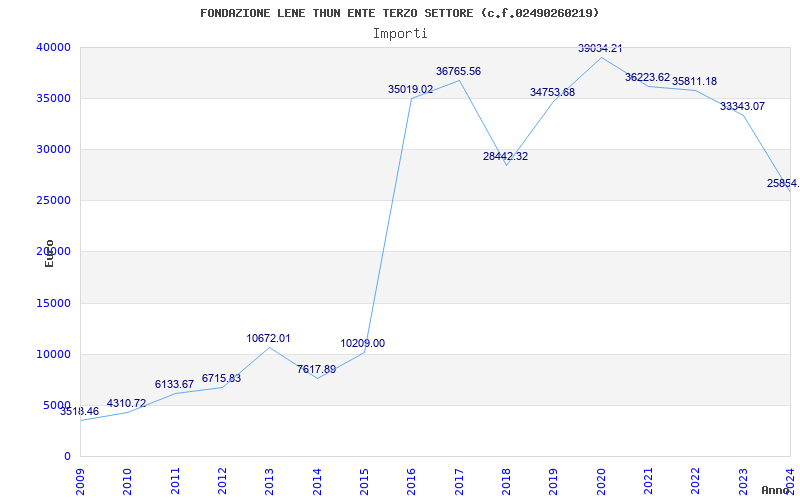Click the data label 35811.18
The height and width of the screenshot is (500, 800).
[x=694, y=82]
